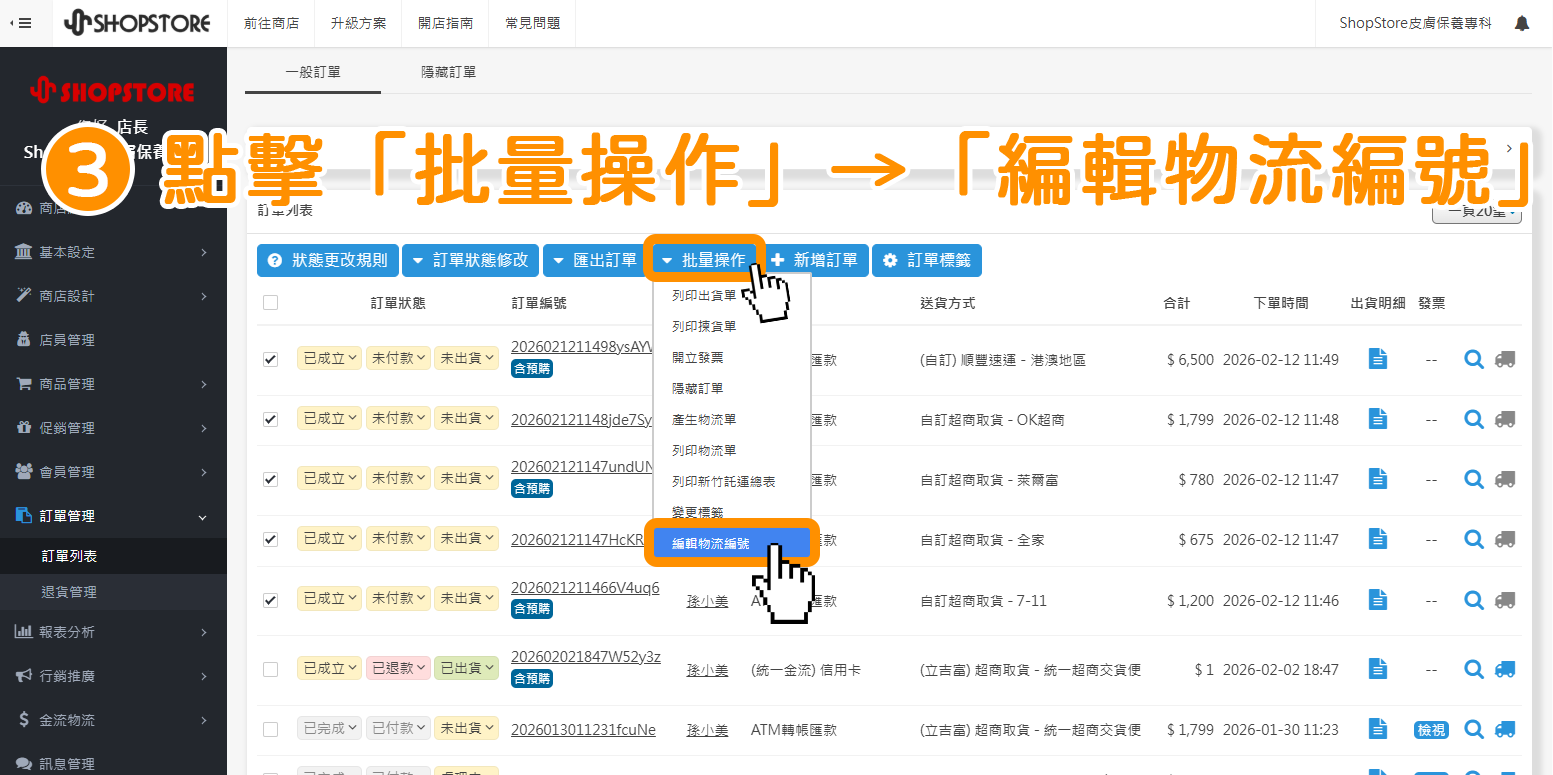Screen dimensions: 1553x775
Task: Uncheck order 2026021211466V4uq6 checkbox
Action: [x=270, y=600]
